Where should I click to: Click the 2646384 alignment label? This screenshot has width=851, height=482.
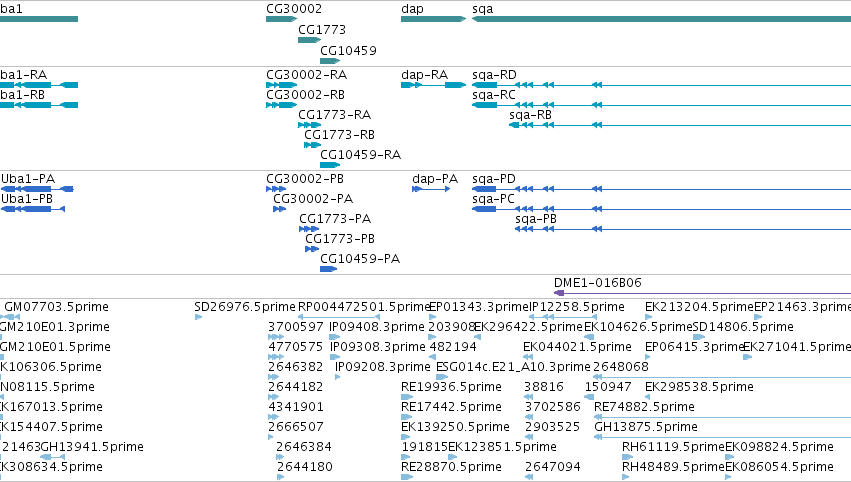click(304, 448)
